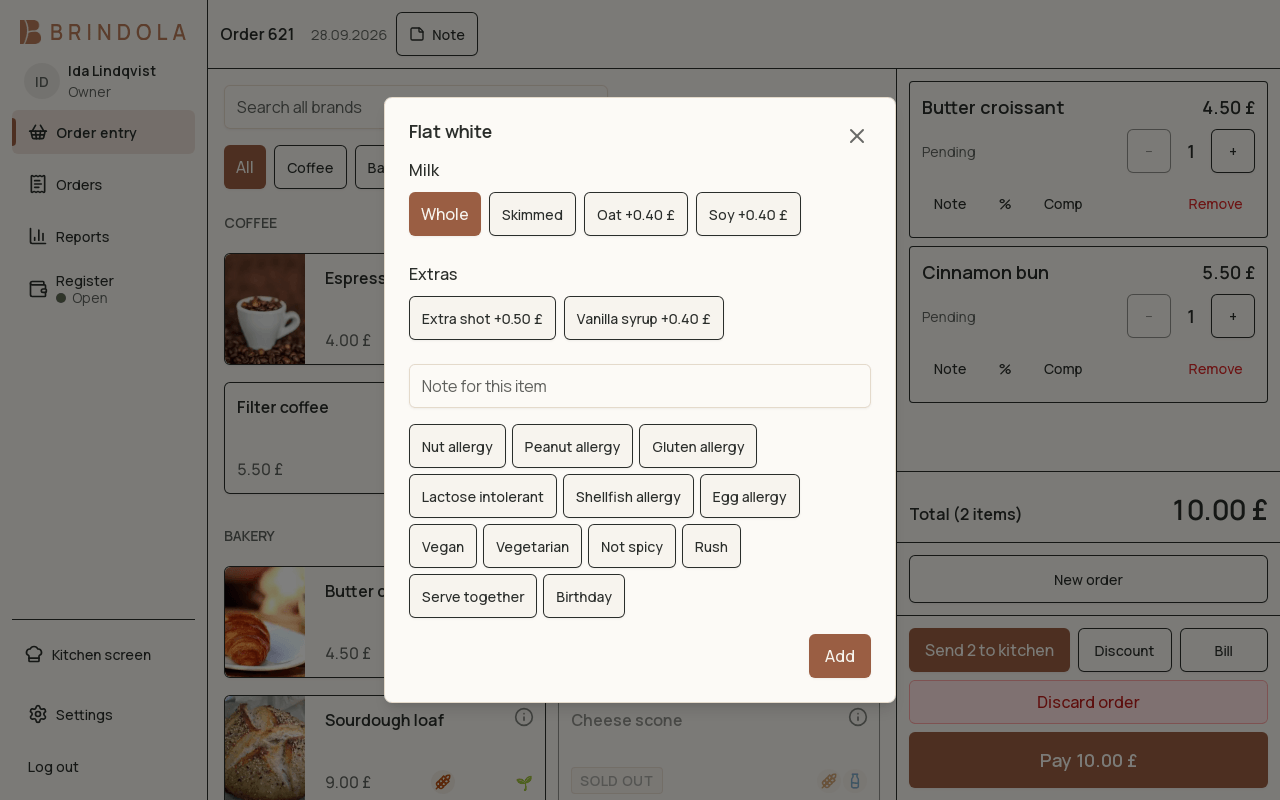This screenshot has width=1280, height=800.
Task: Toggle the Extra shot extra
Action: pos(482,318)
